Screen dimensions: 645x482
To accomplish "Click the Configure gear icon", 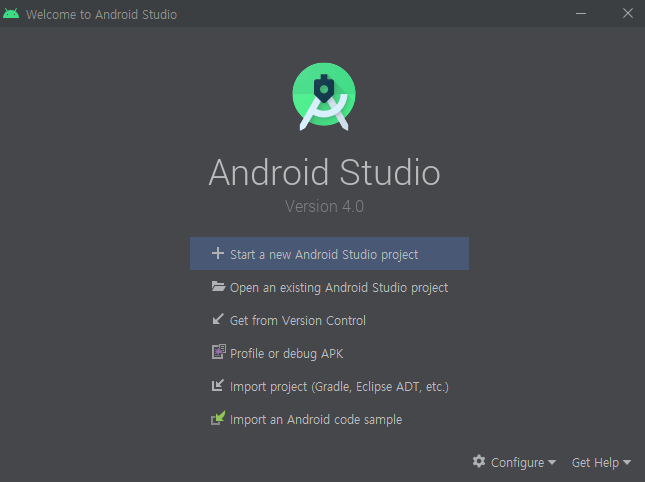I will [479, 461].
